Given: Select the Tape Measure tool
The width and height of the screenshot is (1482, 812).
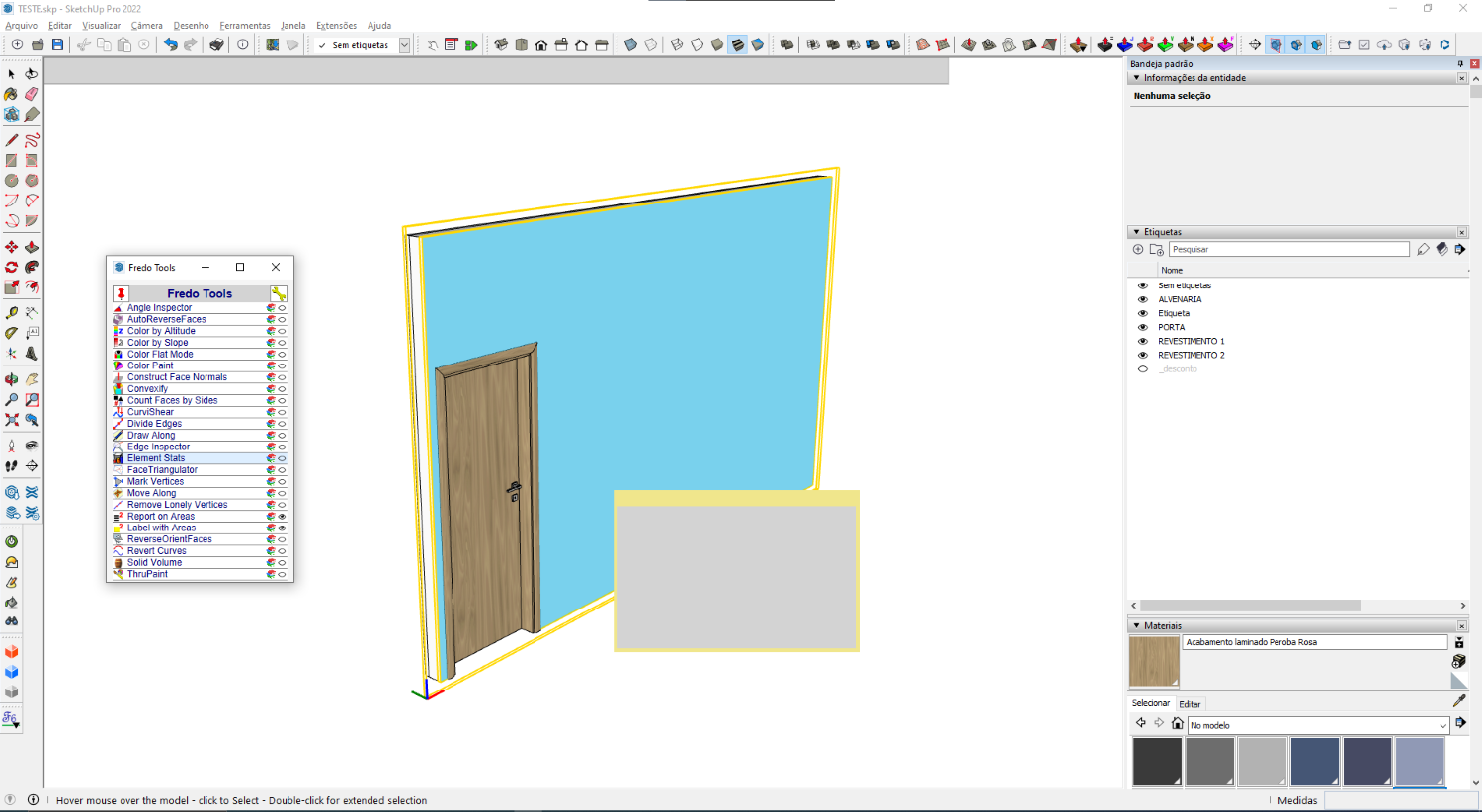Looking at the screenshot, I should coord(12,311).
